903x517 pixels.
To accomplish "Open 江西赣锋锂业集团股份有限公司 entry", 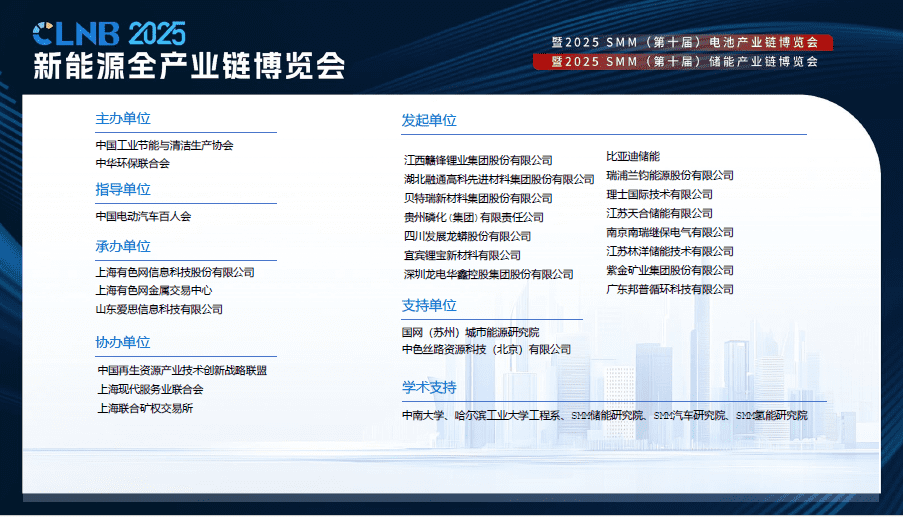I will tap(478, 160).
